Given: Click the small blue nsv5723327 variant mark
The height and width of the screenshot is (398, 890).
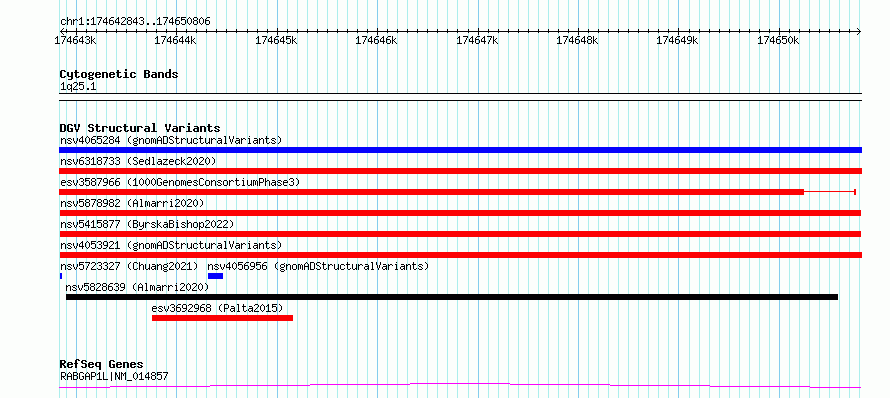Looking at the screenshot, I should pyautogui.click(x=61, y=276).
